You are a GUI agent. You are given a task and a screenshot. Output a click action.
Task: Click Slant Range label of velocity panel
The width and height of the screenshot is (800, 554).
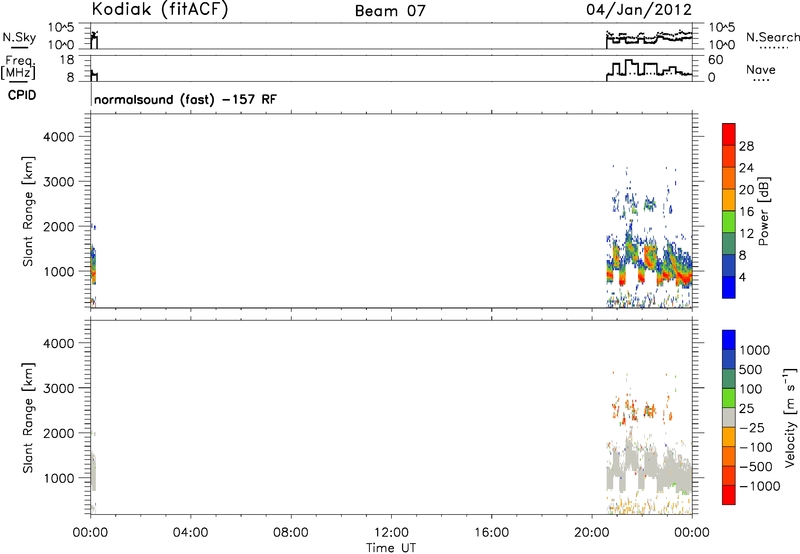tap(28, 417)
